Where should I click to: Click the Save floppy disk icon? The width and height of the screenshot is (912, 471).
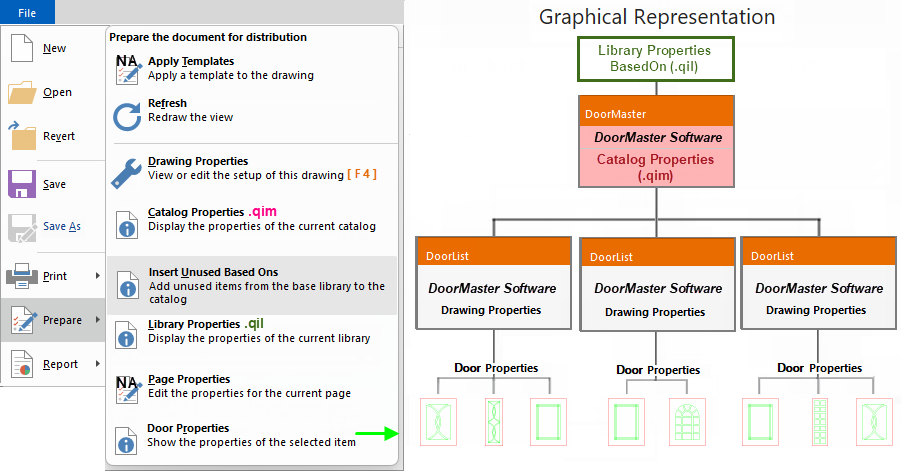22,184
